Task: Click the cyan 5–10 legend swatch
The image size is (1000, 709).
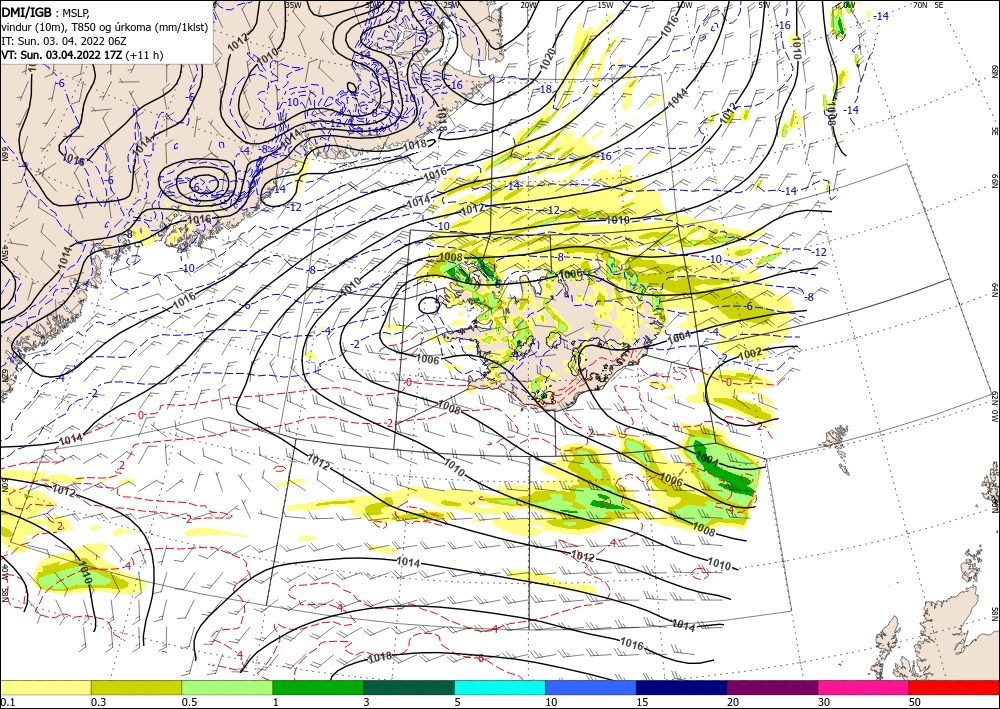Action: pyautogui.click(x=500, y=687)
